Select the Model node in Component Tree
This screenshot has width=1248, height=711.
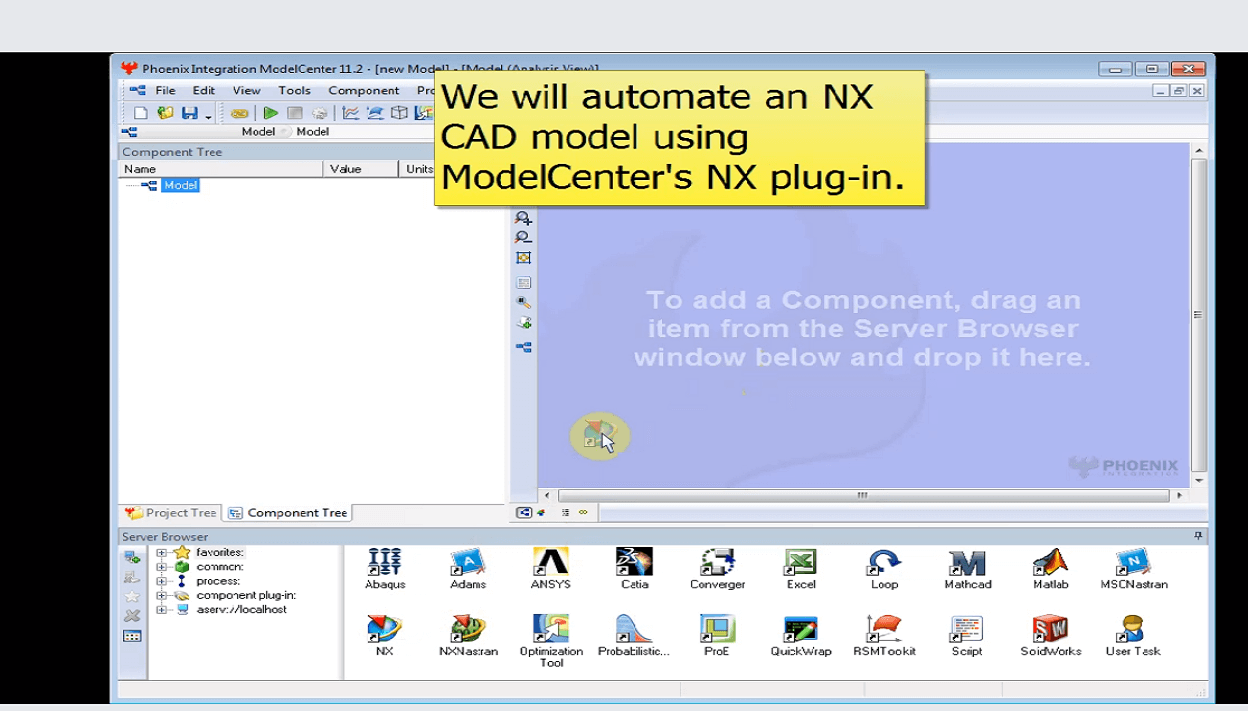click(x=181, y=185)
